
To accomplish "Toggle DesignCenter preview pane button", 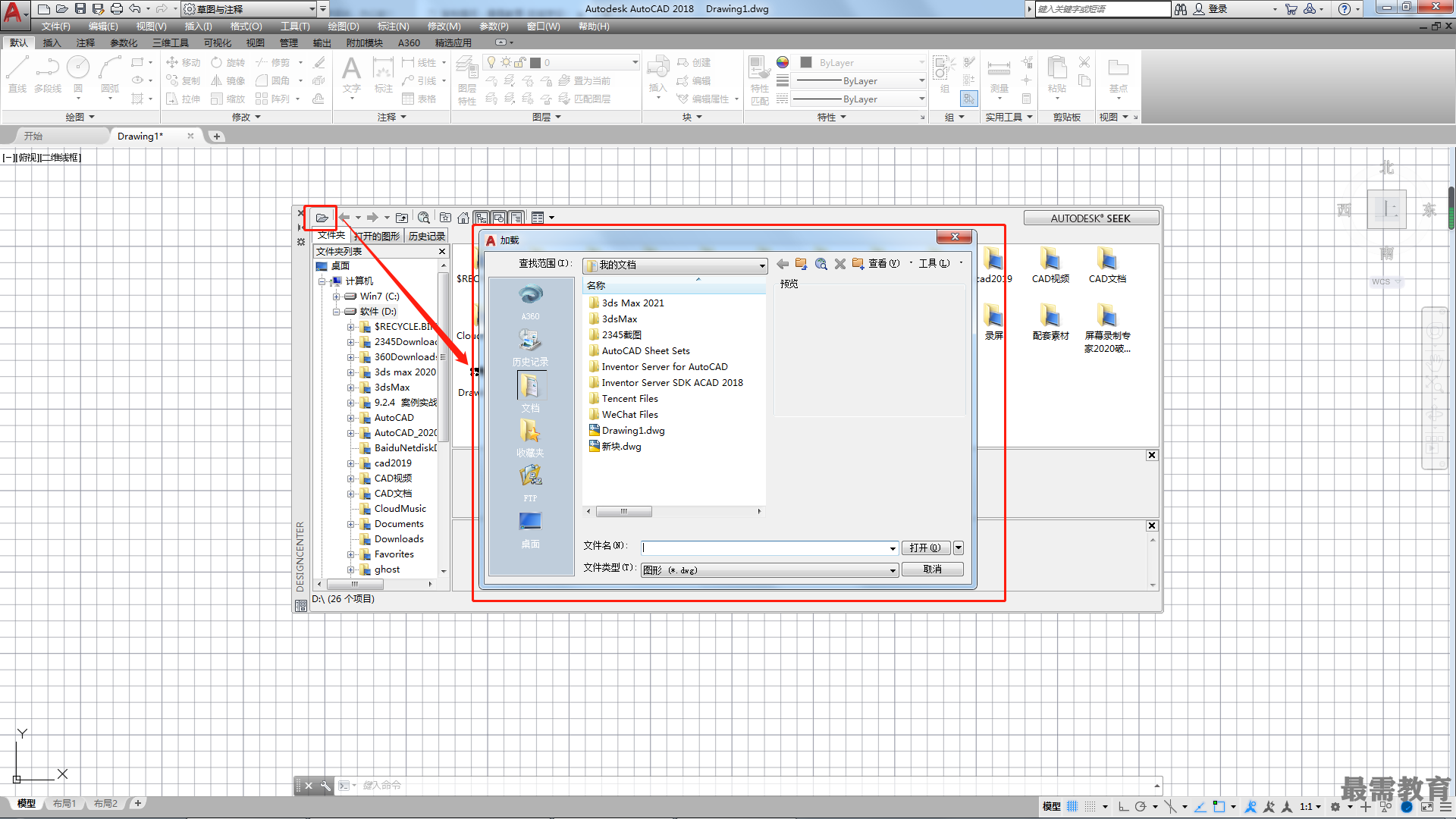I will 499,218.
